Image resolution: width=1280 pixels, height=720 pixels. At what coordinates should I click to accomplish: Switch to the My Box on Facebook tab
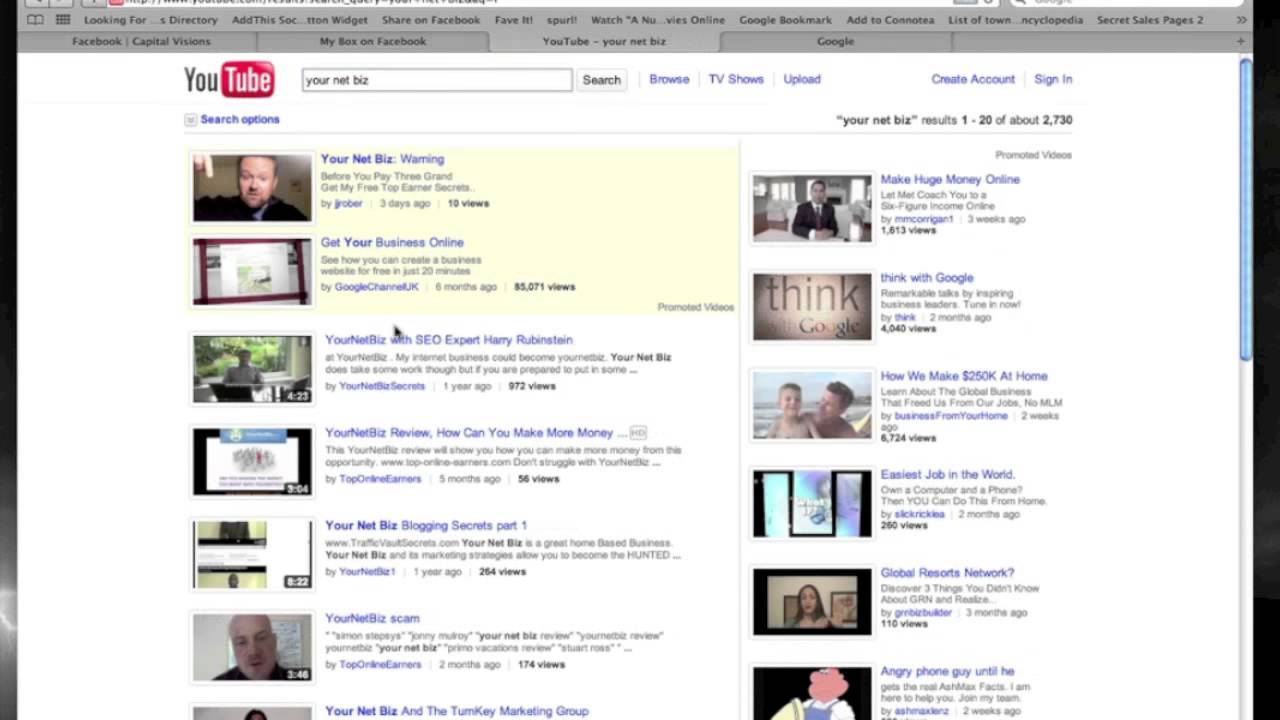pyautogui.click(x=372, y=41)
